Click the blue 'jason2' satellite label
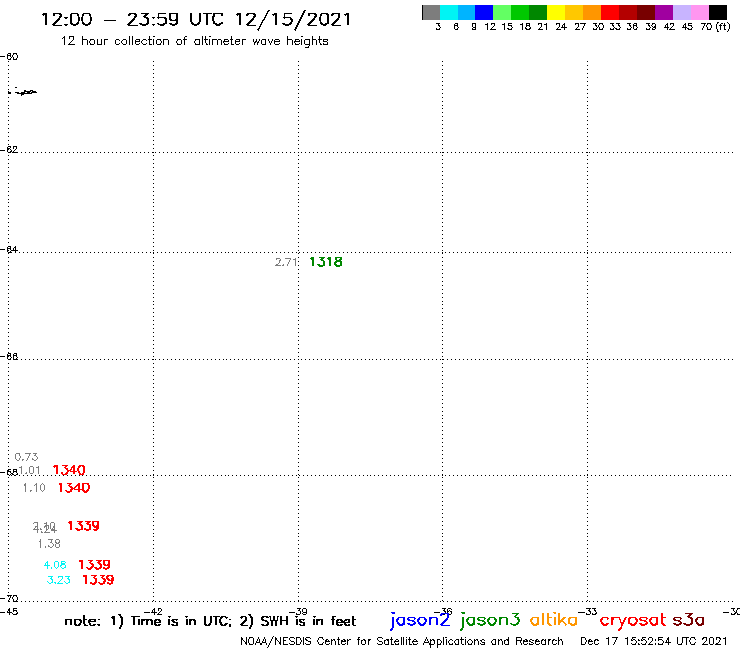 [420, 620]
